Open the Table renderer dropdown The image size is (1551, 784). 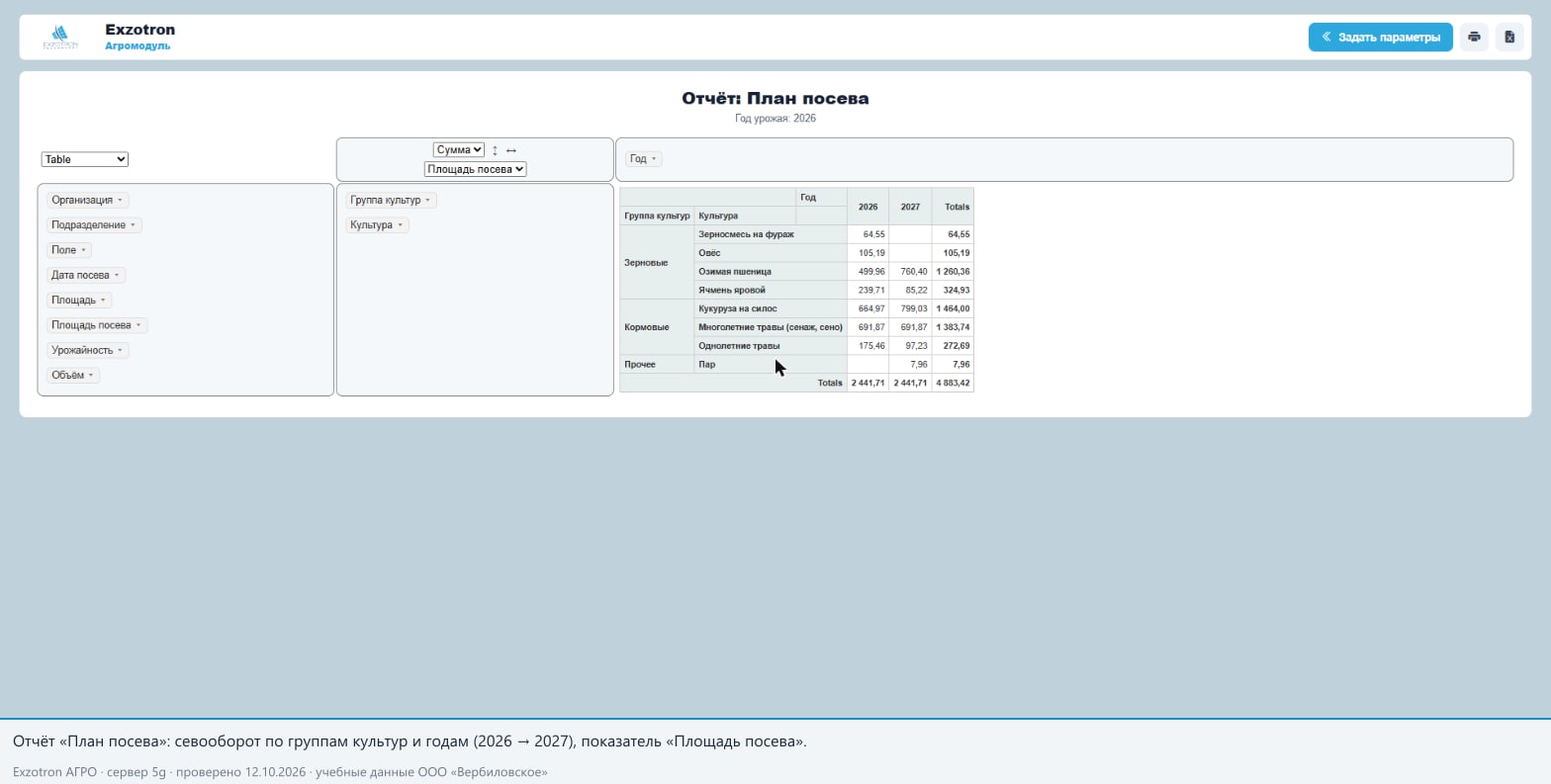85,159
